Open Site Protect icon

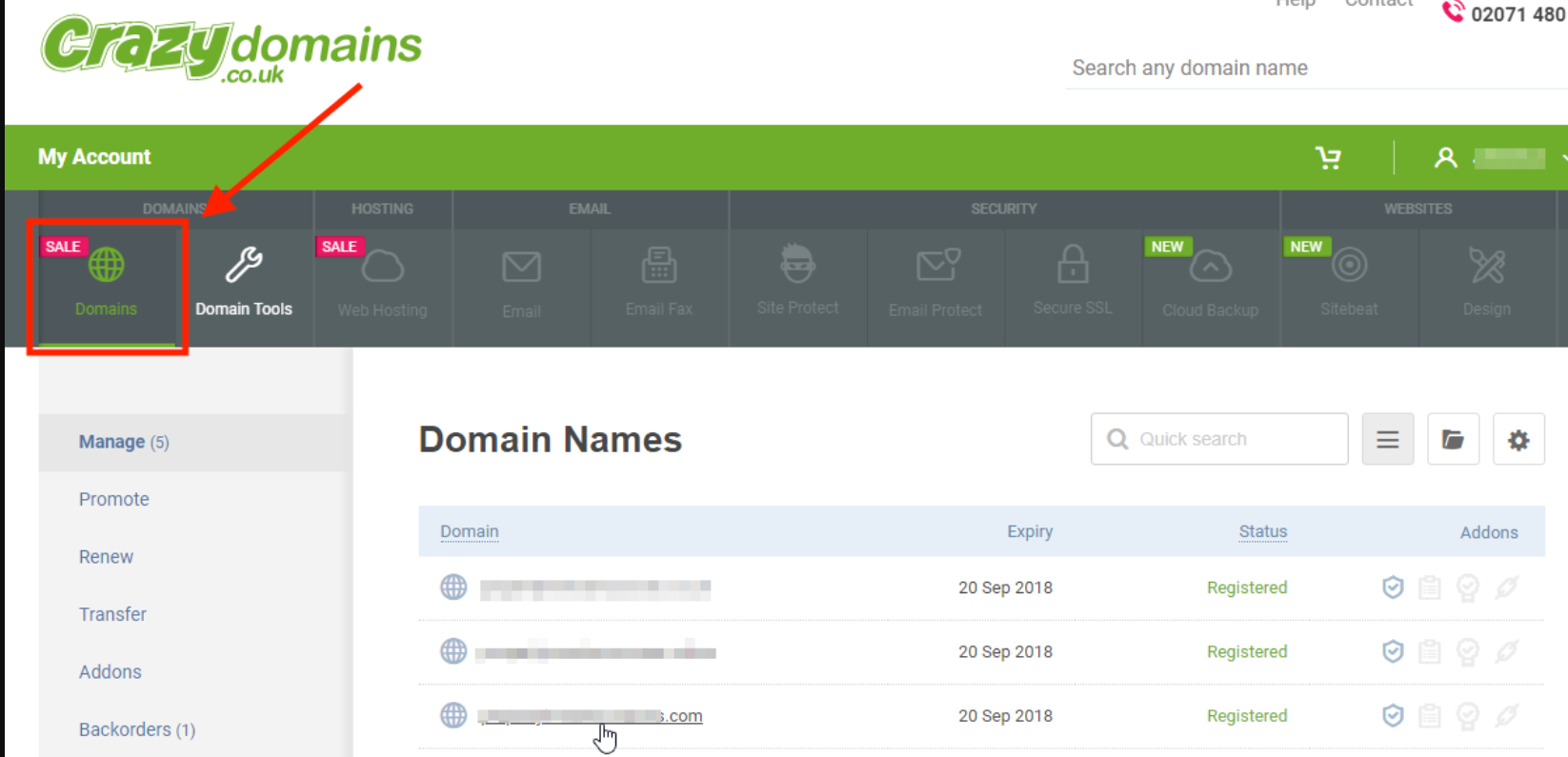point(797,264)
